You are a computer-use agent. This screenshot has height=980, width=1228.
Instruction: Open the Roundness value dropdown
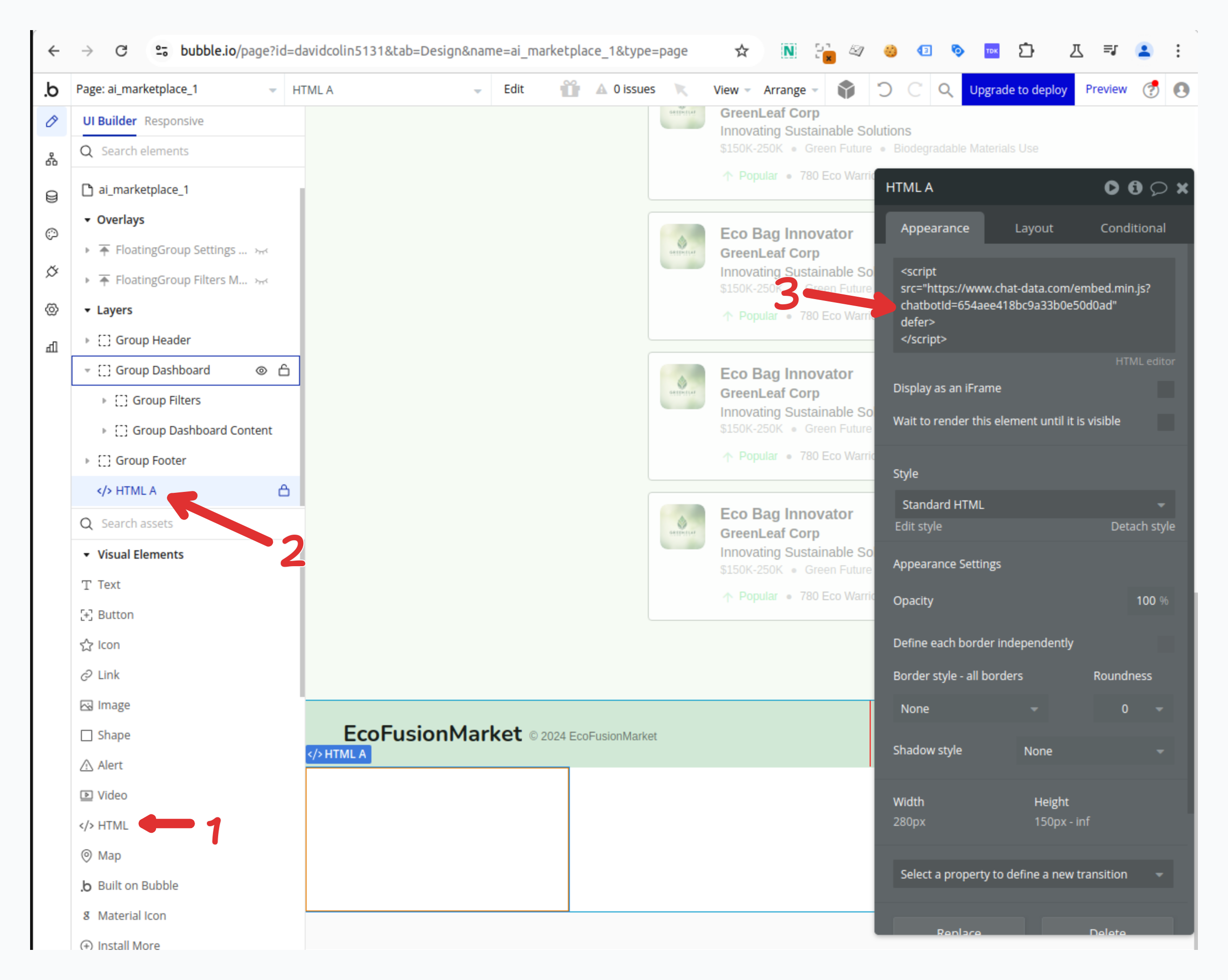[x=1134, y=709]
